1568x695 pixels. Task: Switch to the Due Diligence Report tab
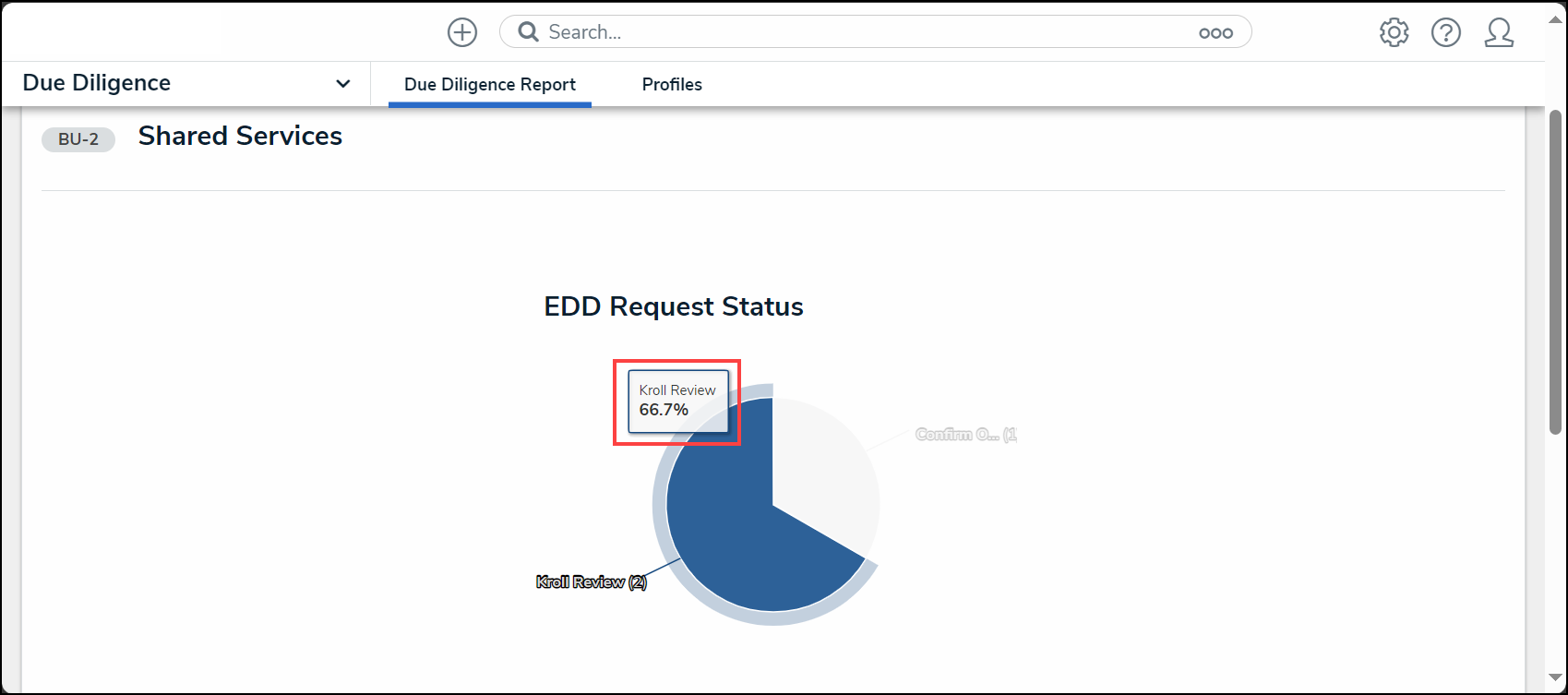click(490, 85)
